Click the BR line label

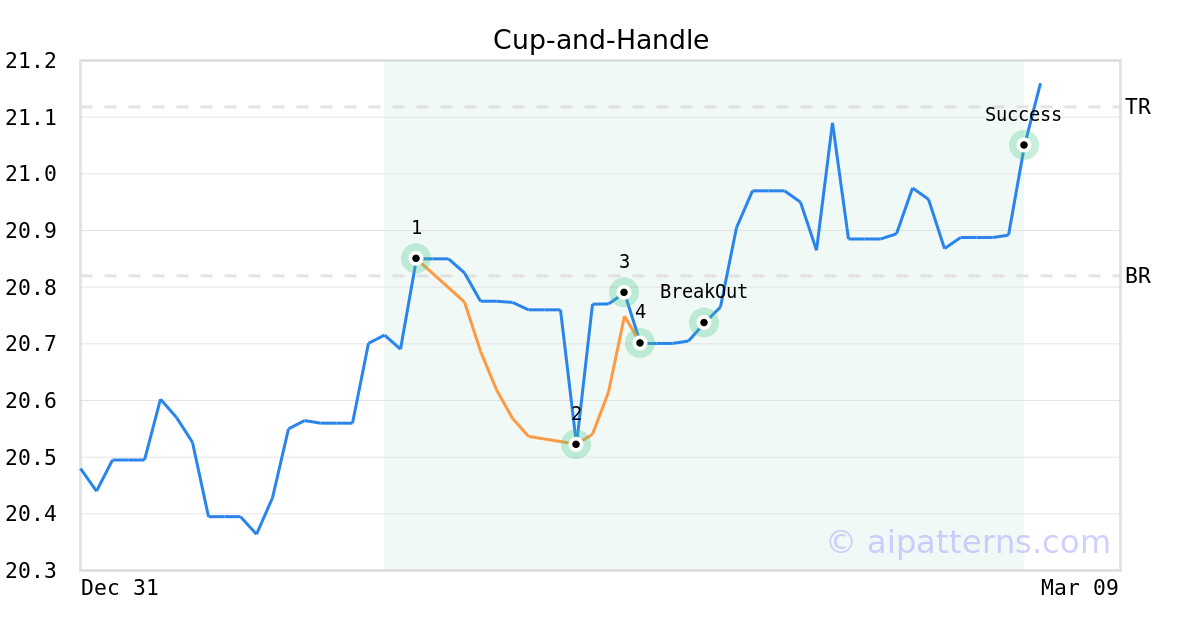point(1138,276)
